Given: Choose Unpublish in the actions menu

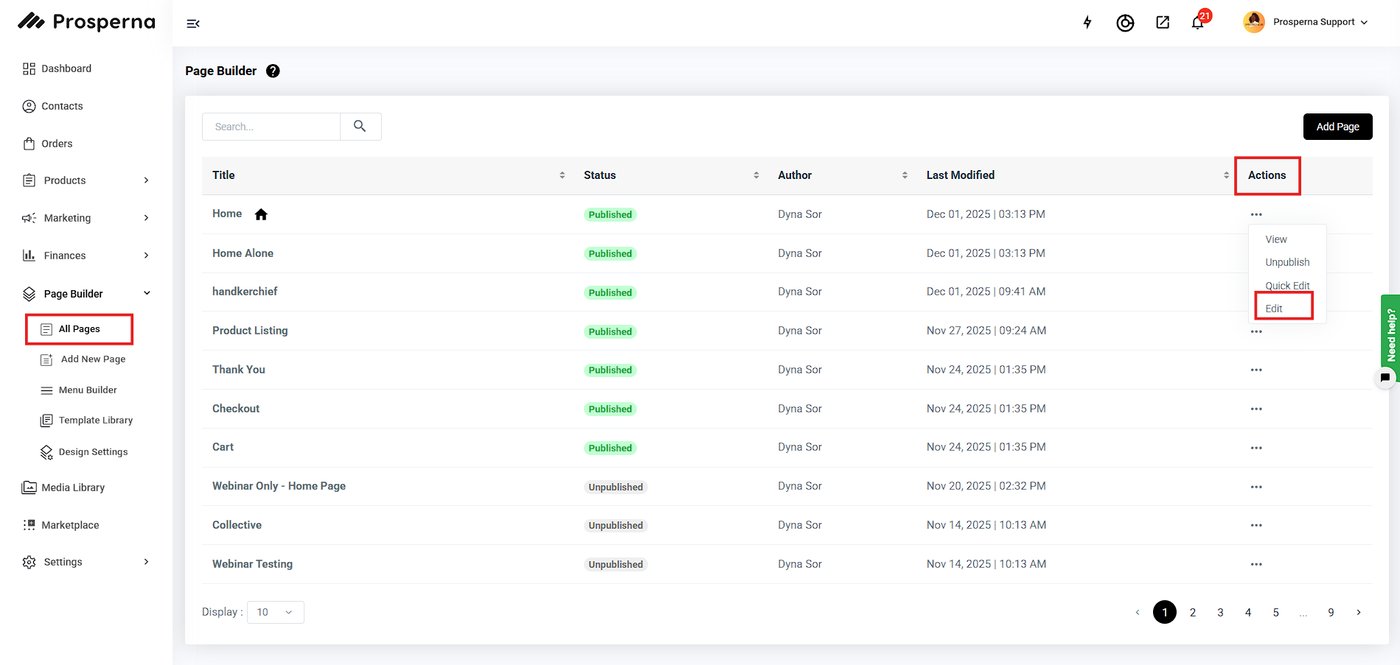Looking at the screenshot, I should click(x=1287, y=262).
